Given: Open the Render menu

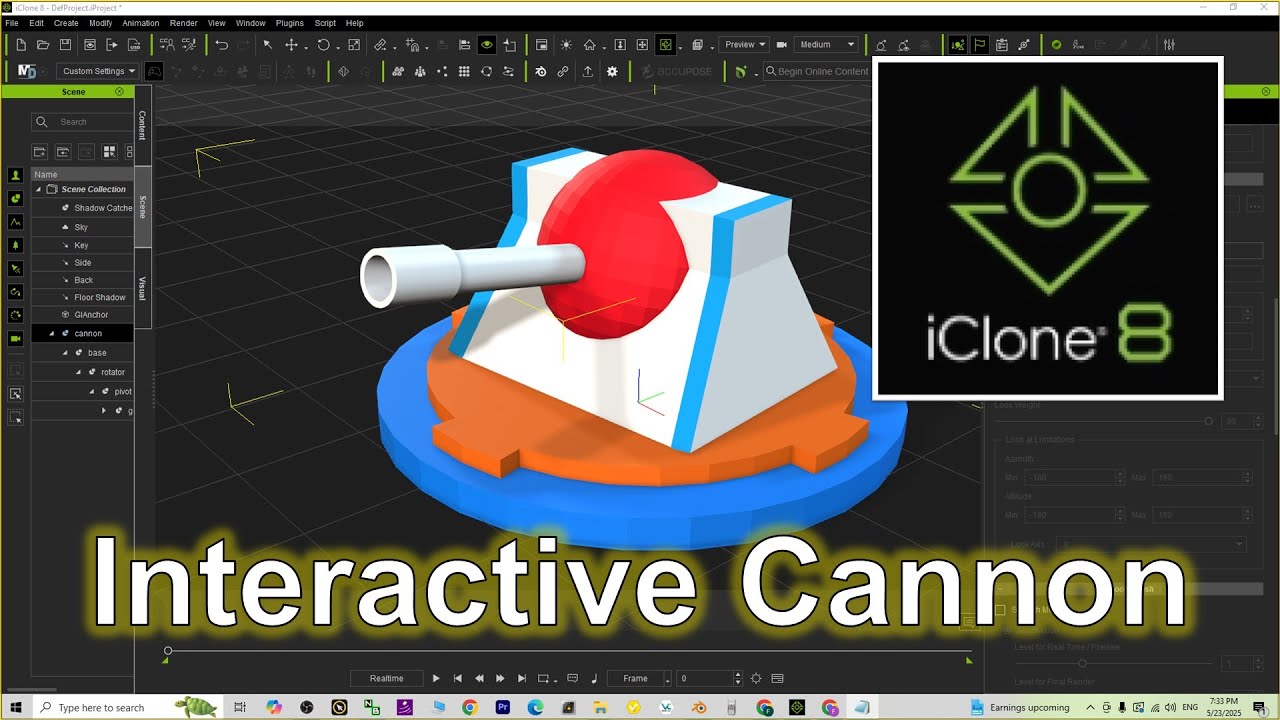Looking at the screenshot, I should tap(183, 23).
